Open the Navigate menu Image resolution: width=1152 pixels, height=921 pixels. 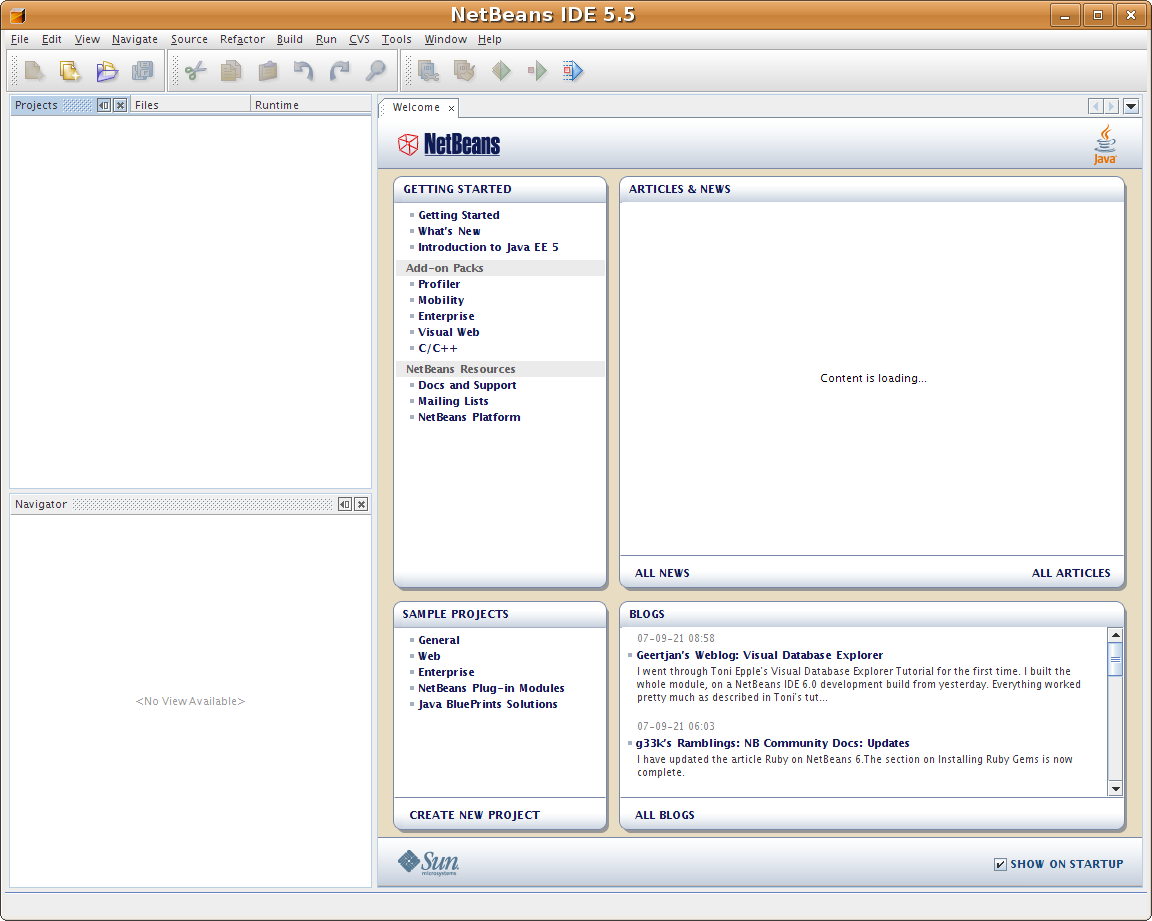click(134, 39)
